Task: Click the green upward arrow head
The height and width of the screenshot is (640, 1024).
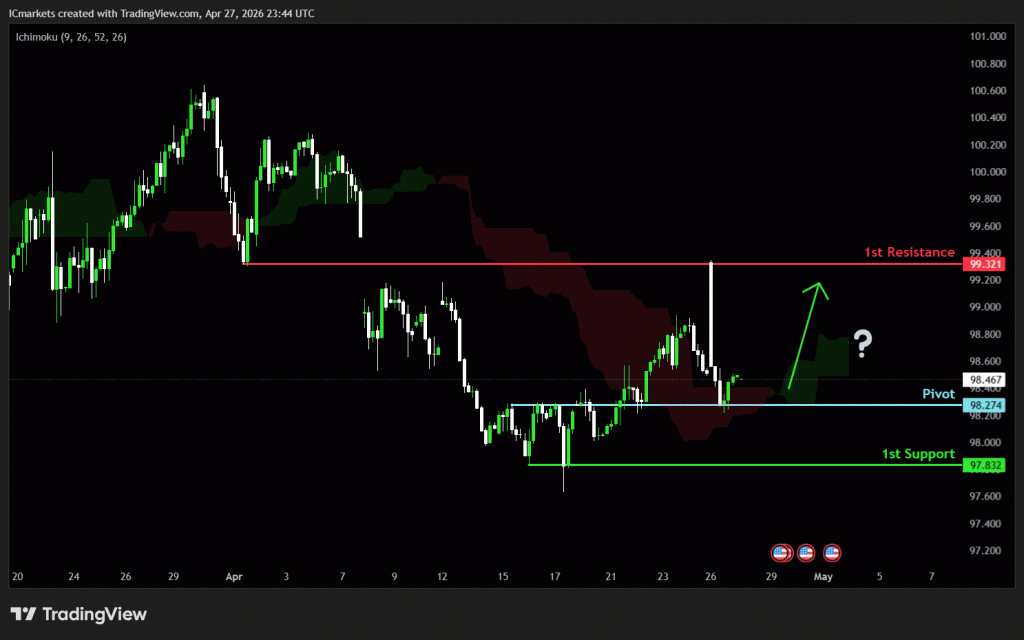Action: pyautogui.click(x=820, y=289)
